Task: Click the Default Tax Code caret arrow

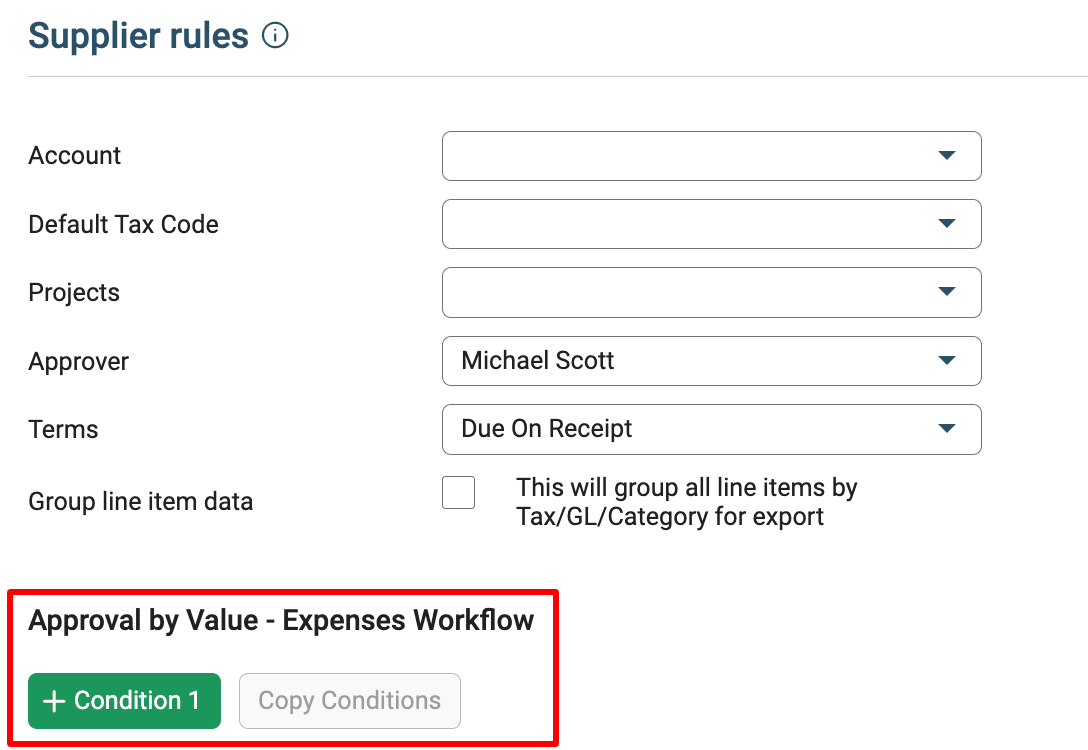Action: point(946,223)
